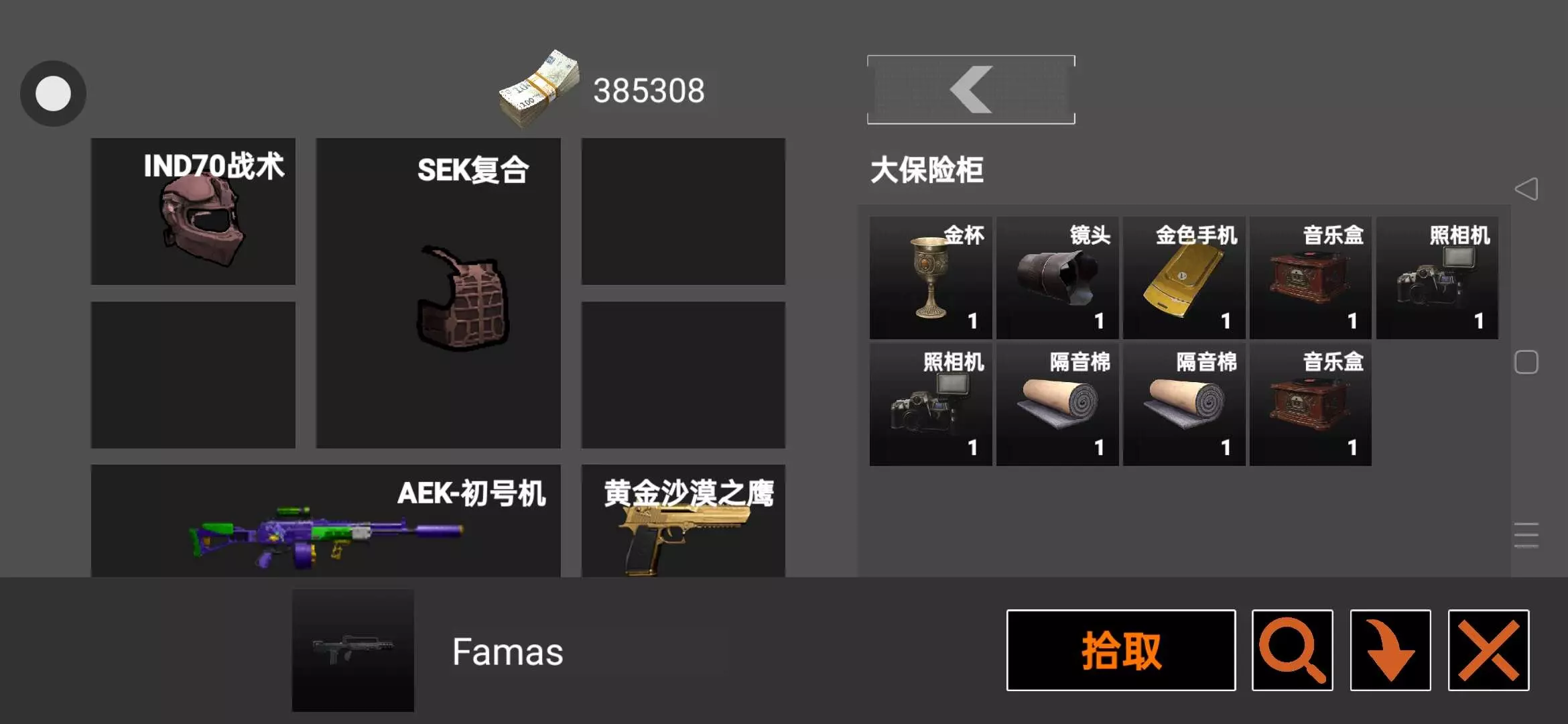
Task: Tap the Android back triangle icon
Action: click(x=1526, y=189)
